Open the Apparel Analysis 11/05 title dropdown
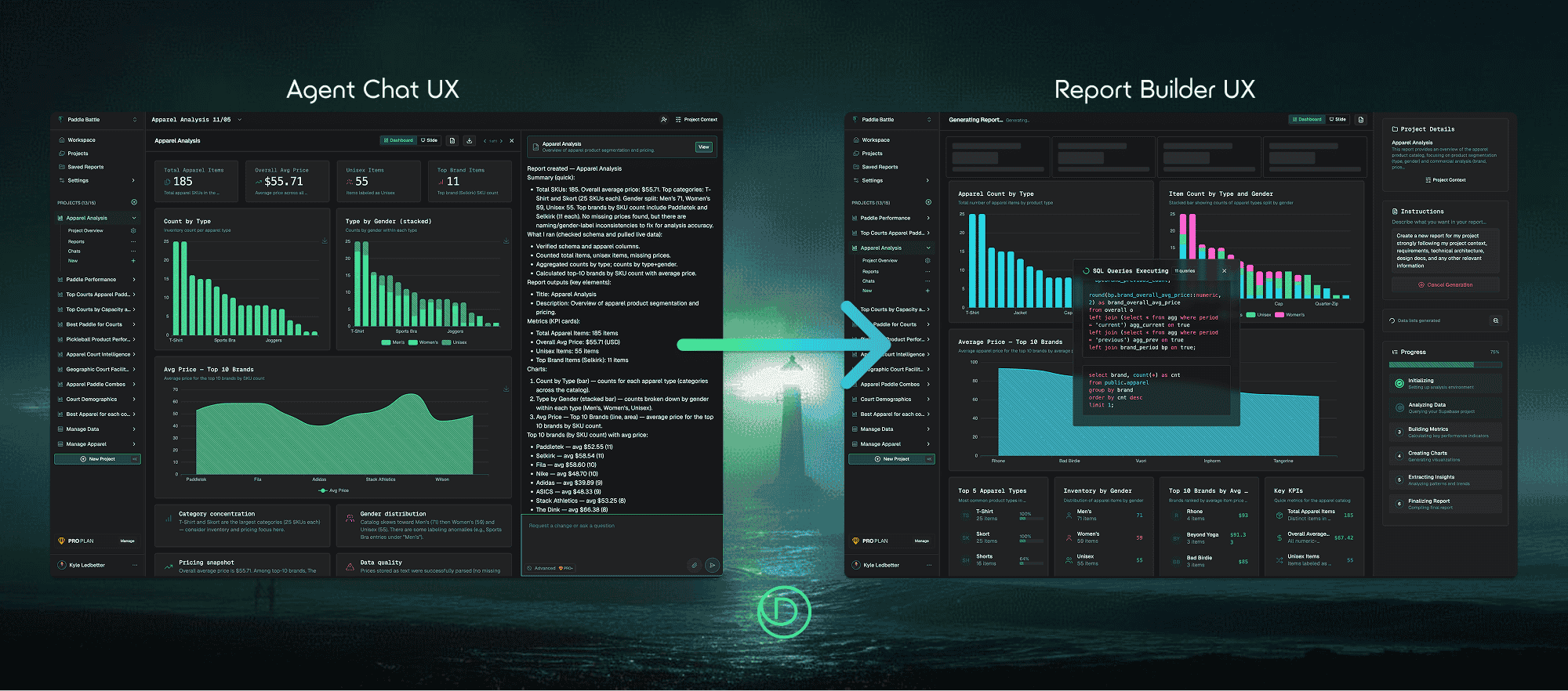Screen dimensions: 1568x691 239,120
